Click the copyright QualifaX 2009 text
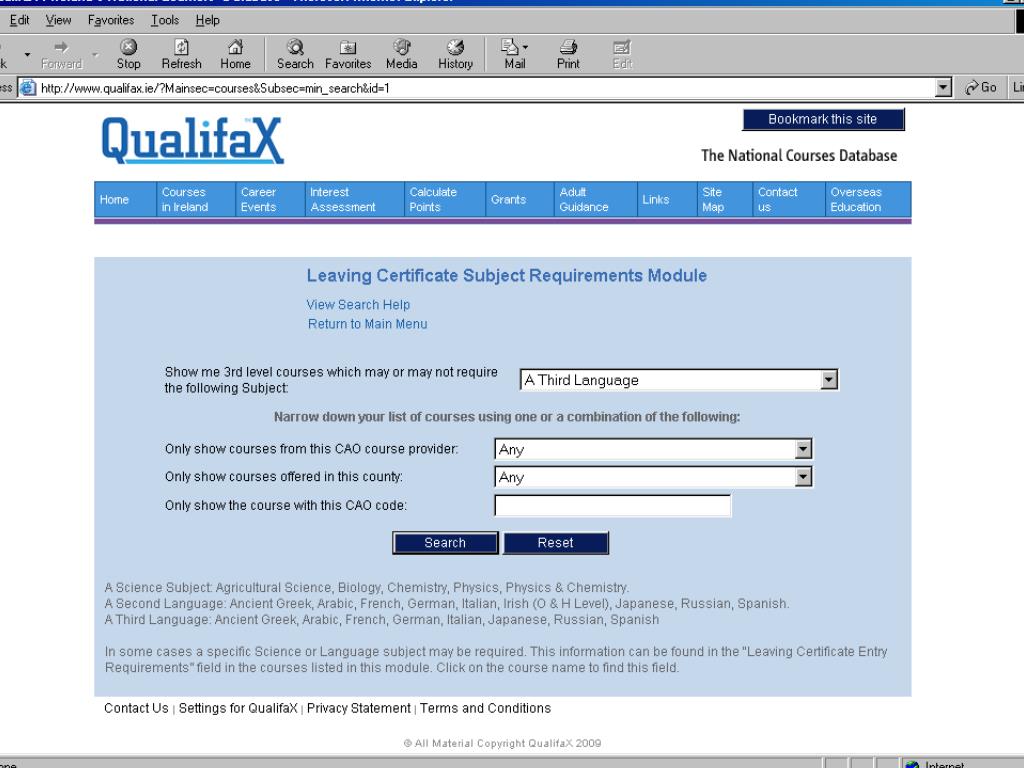1024x768 pixels. point(502,743)
